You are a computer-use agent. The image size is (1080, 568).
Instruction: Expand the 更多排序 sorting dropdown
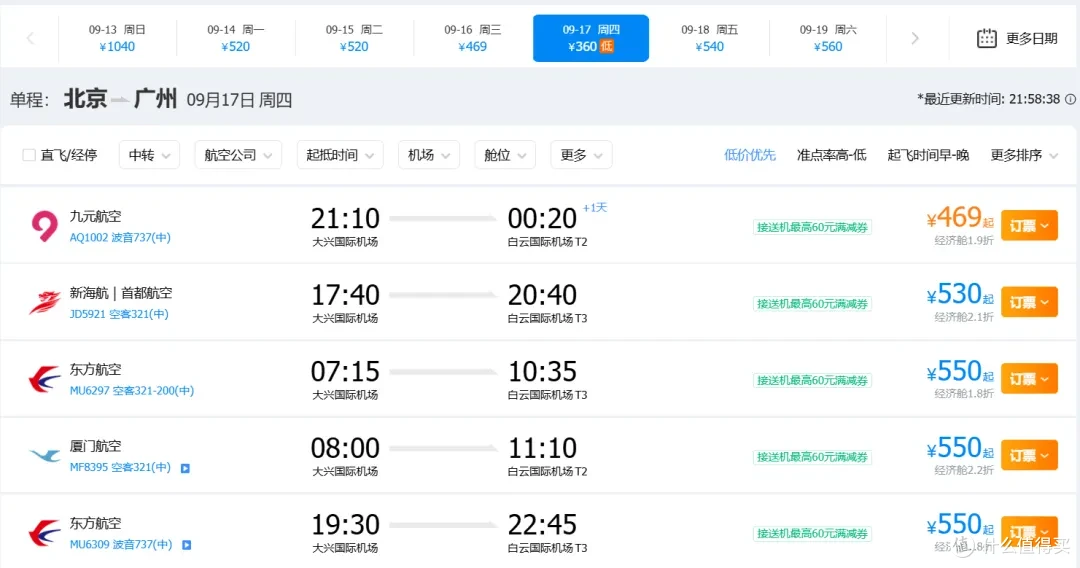pyautogui.click(x=1024, y=155)
